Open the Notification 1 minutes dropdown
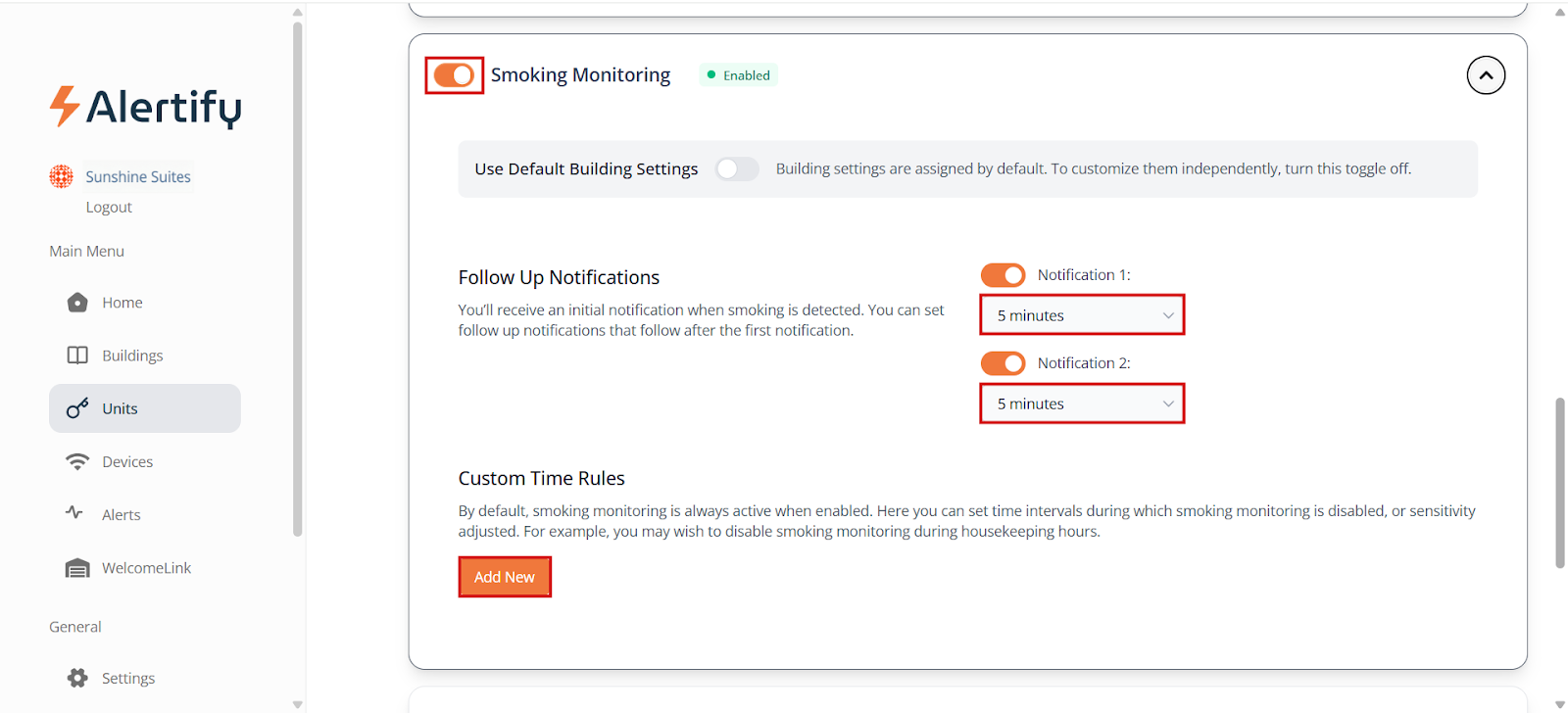The width and height of the screenshot is (1568, 713). pyautogui.click(x=1082, y=315)
